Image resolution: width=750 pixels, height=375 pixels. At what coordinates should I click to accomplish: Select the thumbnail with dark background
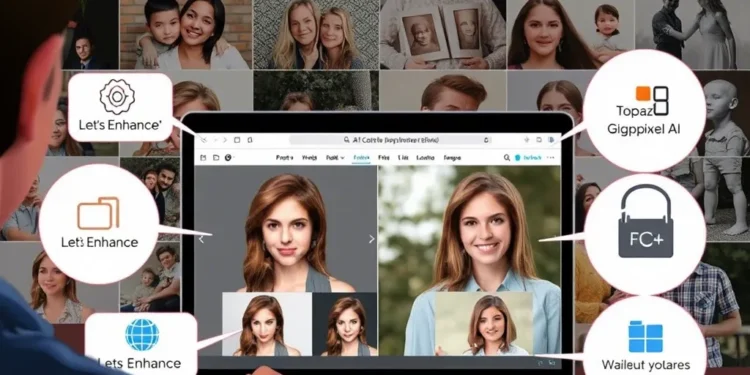344,325
